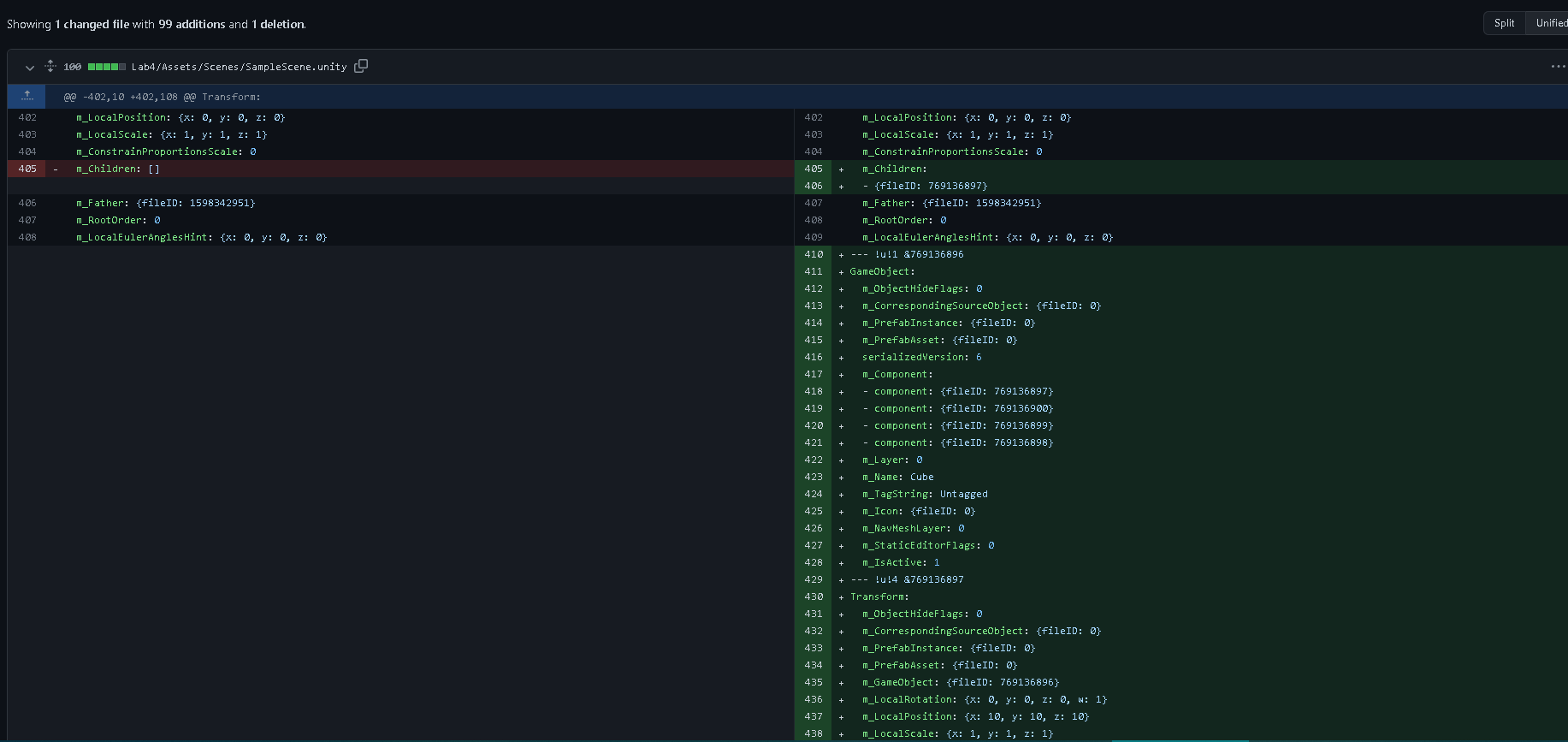Click component fileID 769136899 line

coord(958,425)
